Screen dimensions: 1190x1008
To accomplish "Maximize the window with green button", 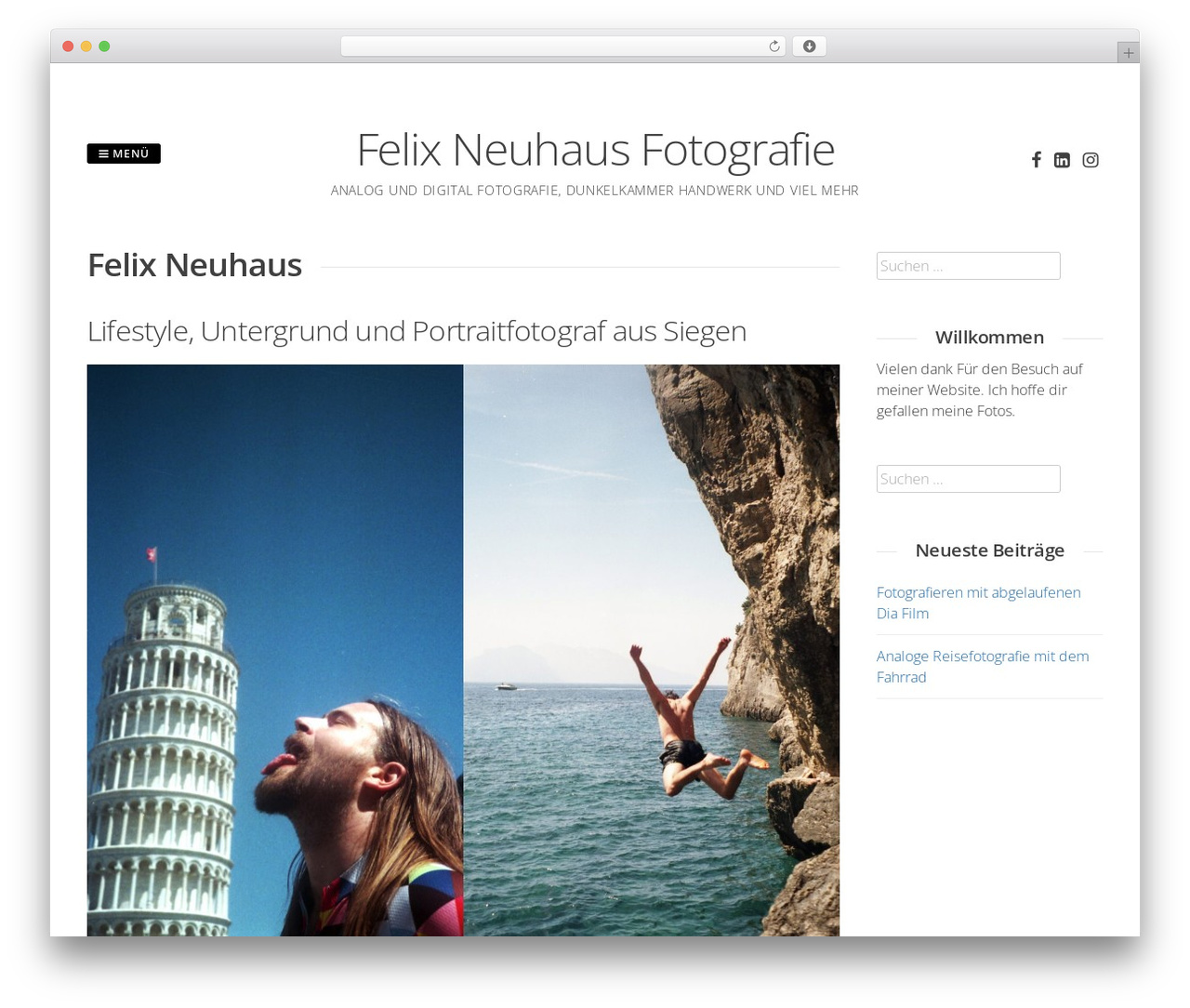I will pos(104,46).
